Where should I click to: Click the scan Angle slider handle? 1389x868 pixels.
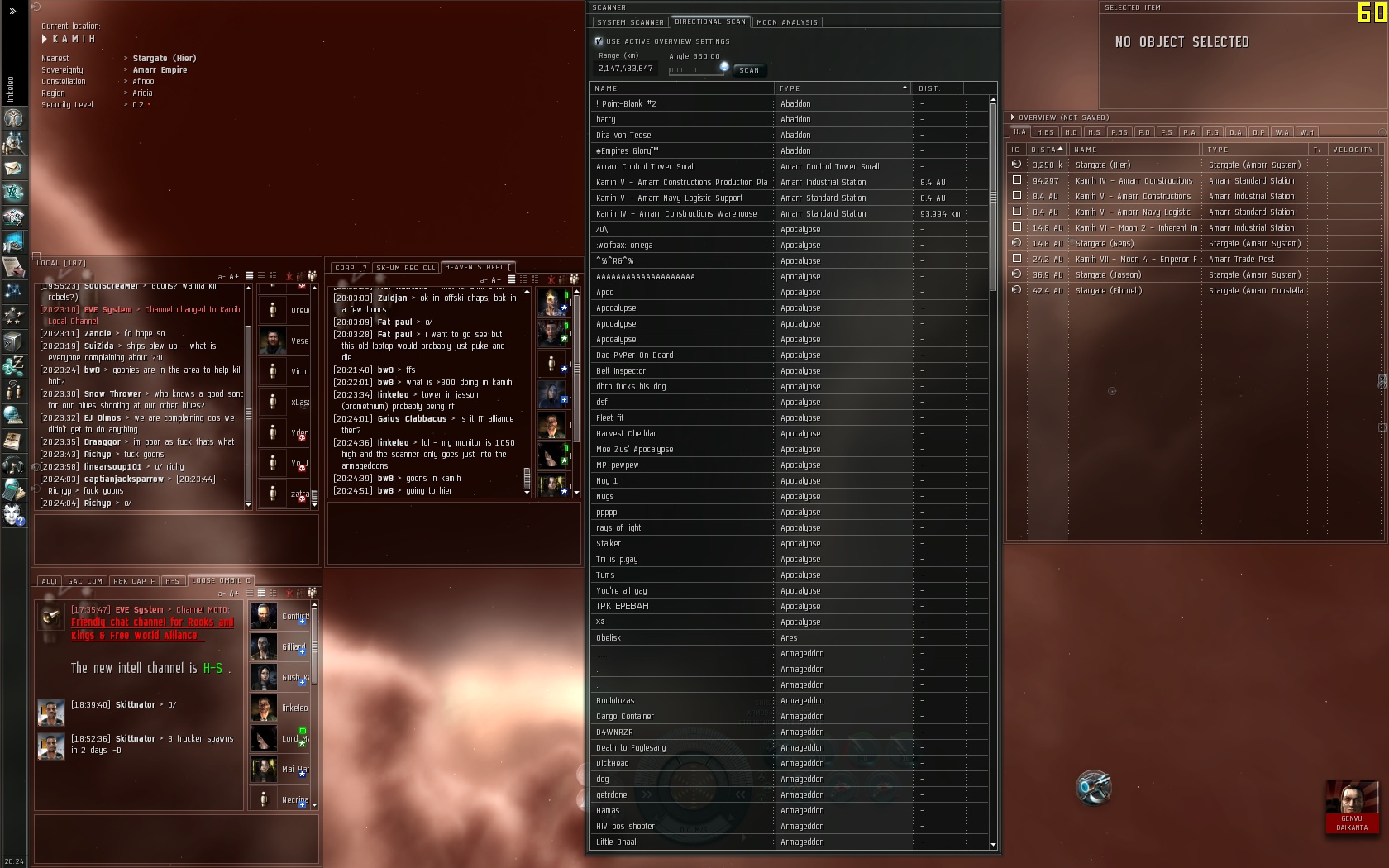click(x=724, y=67)
